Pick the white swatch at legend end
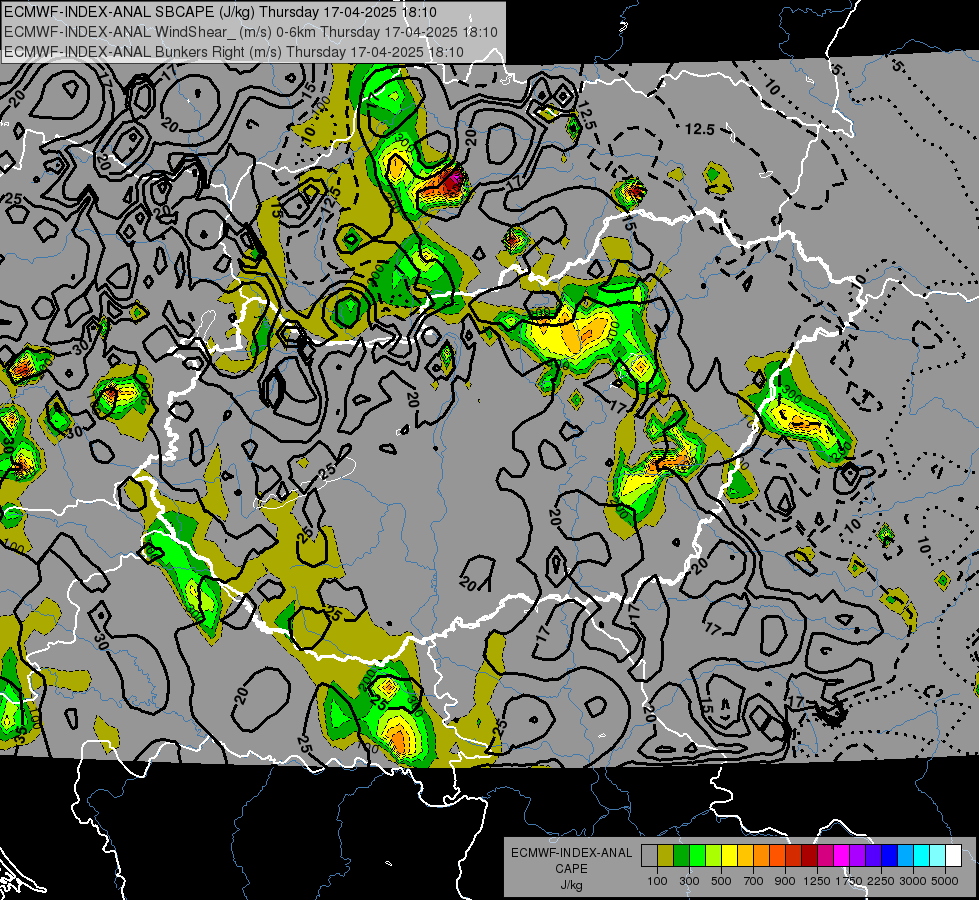Image resolution: width=979 pixels, height=900 pixels. [953, 856]
